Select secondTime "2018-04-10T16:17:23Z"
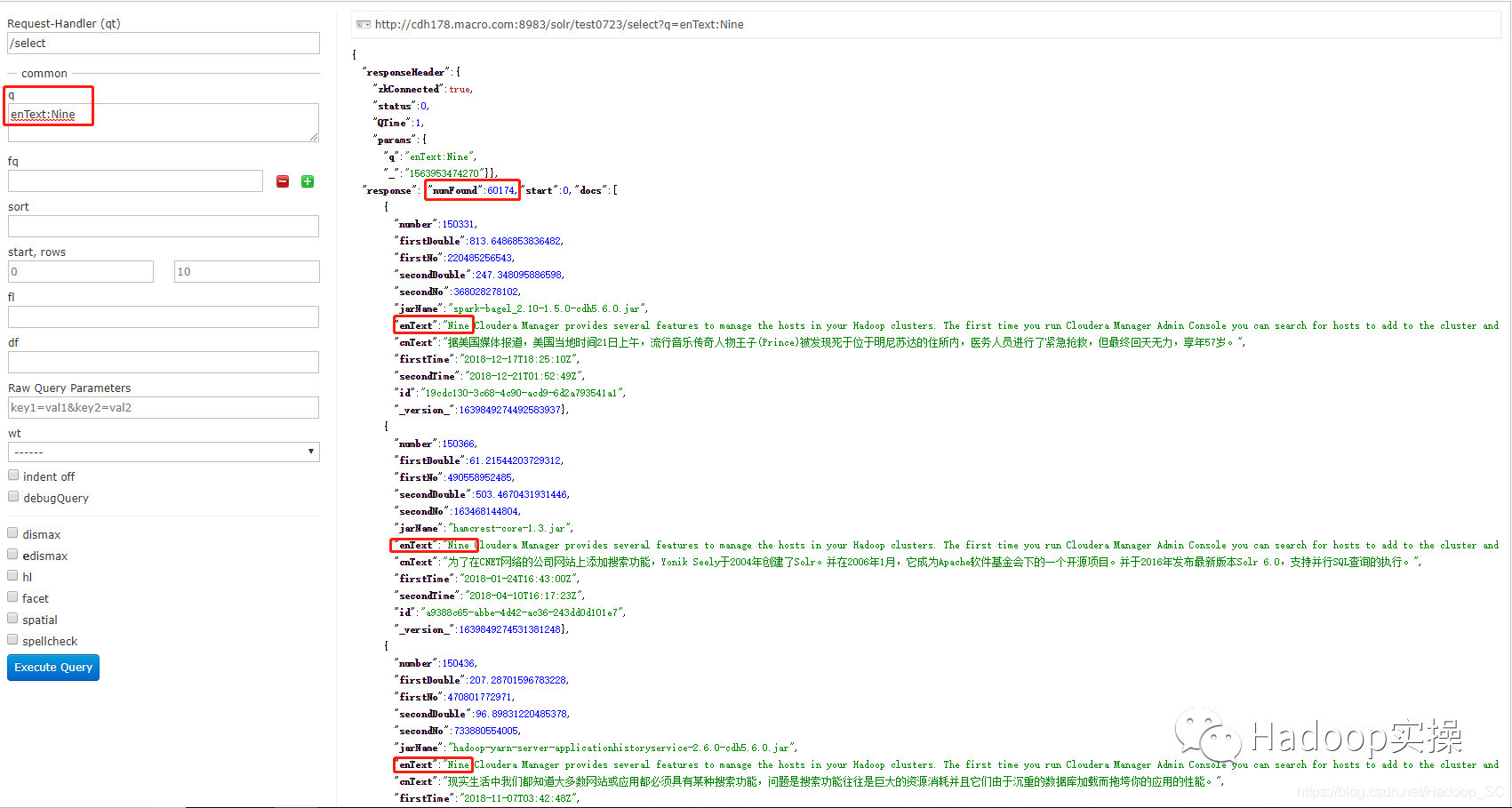 (x=525, y=596)
